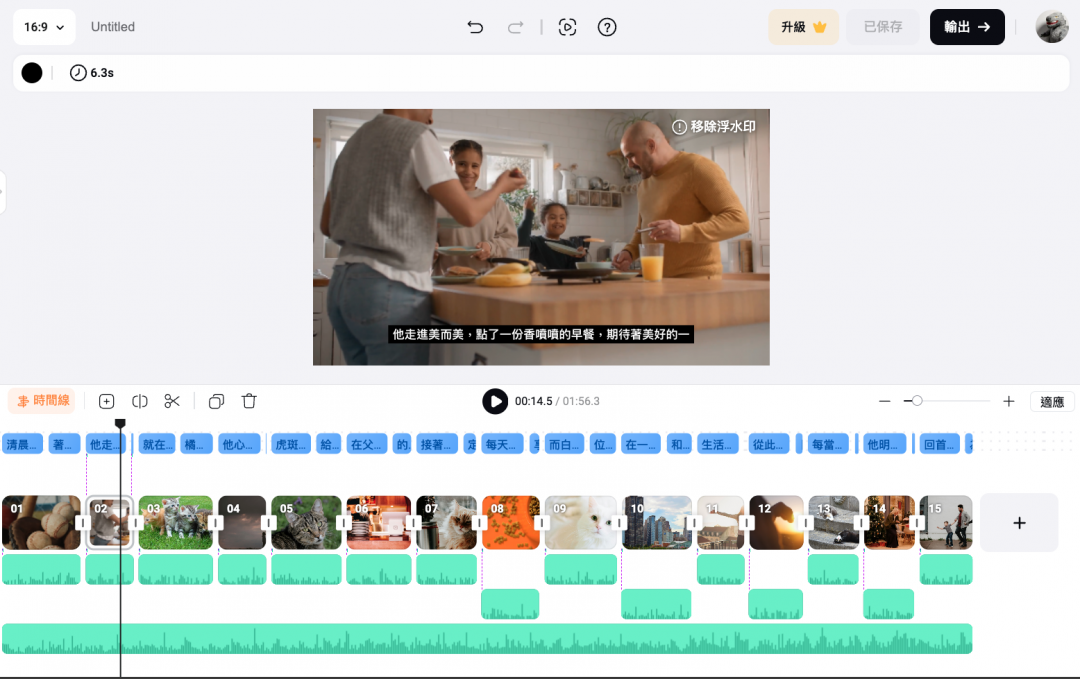Click the undo arrow icon
This screenshot has width=1080, height=679.
[x=475, y=27]
